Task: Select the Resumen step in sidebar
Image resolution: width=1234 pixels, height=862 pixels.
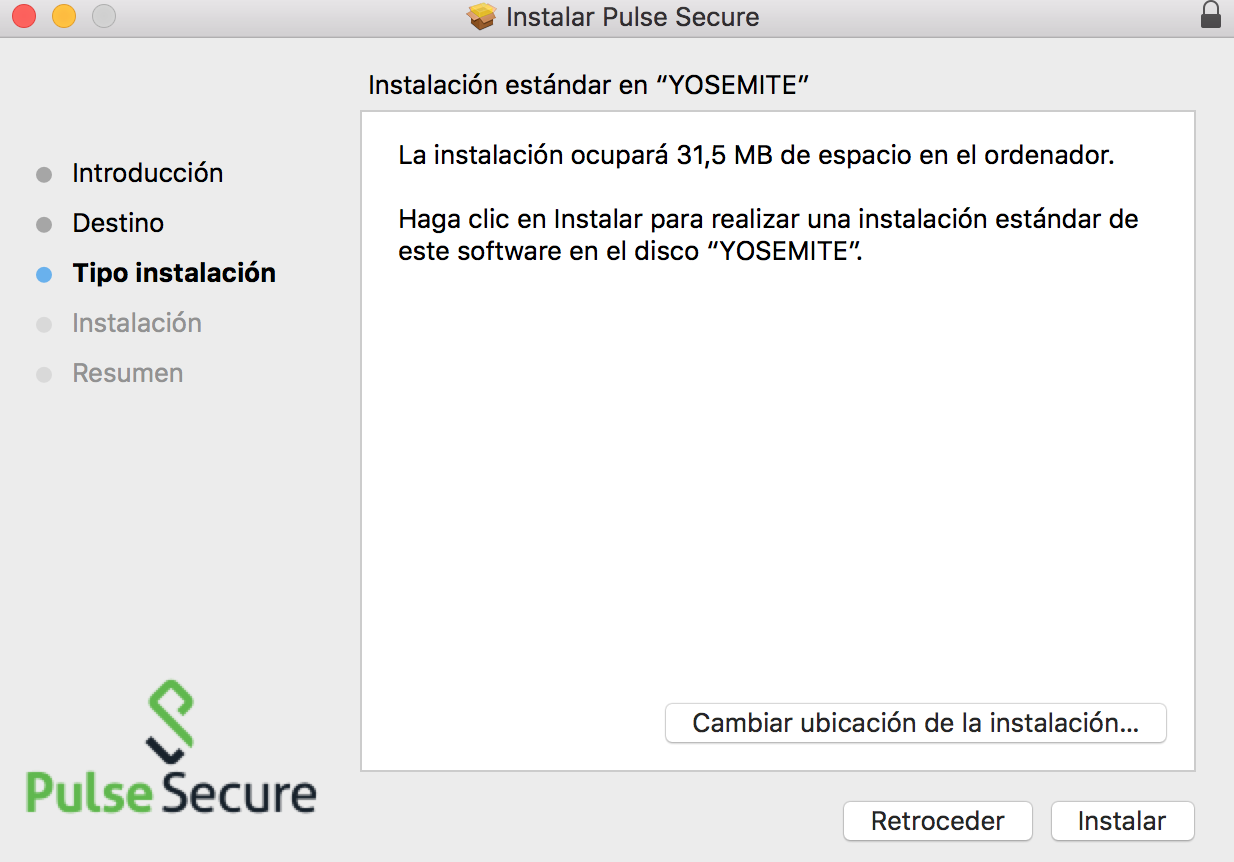Action: point(127,373)
